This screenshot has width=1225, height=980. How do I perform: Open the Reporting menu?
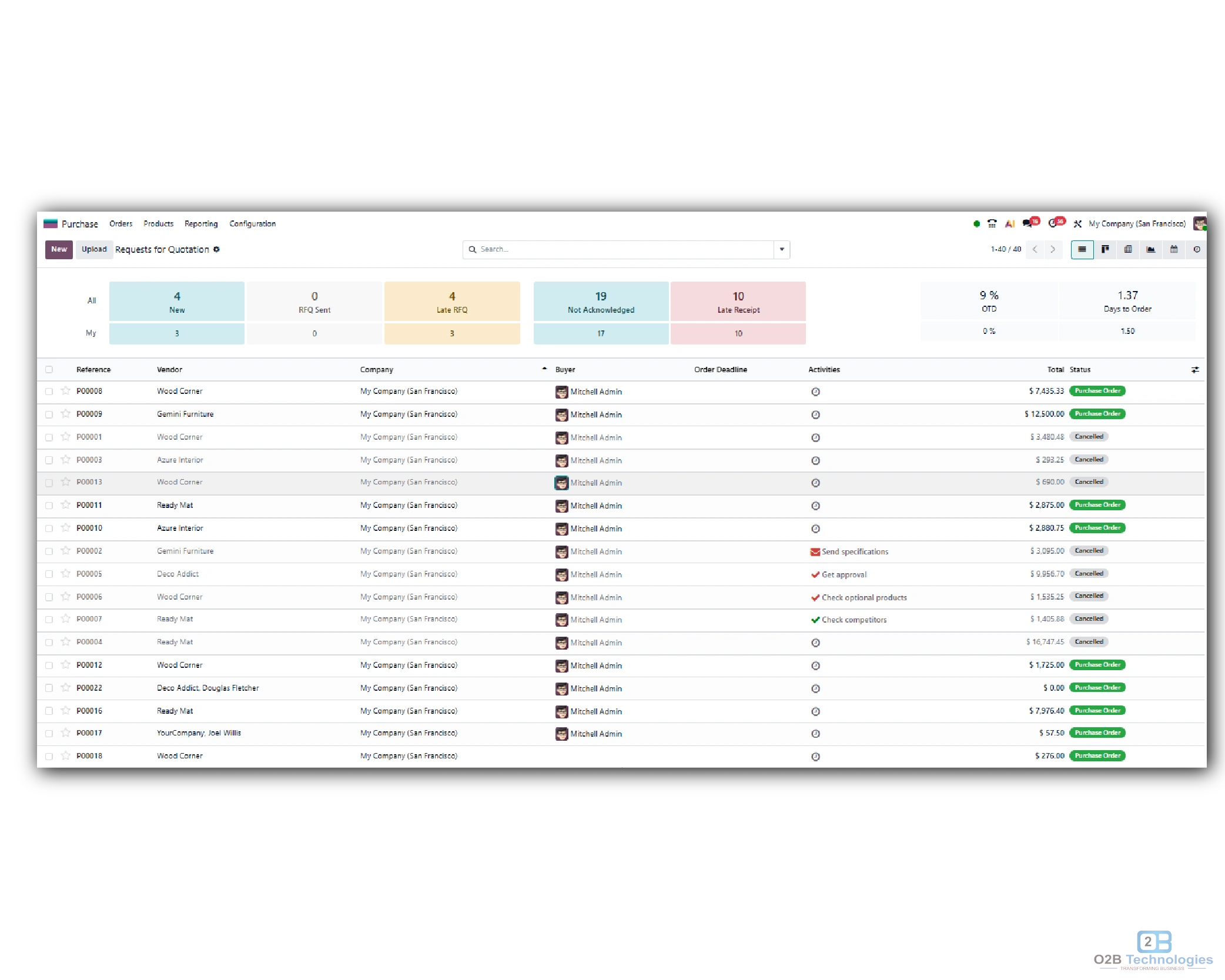(200, 223)
